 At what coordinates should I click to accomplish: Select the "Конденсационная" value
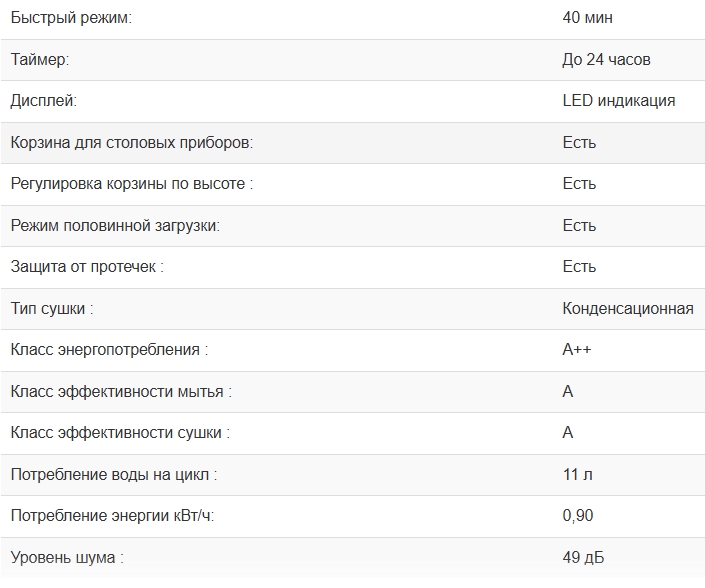click(x=628, y=309)
